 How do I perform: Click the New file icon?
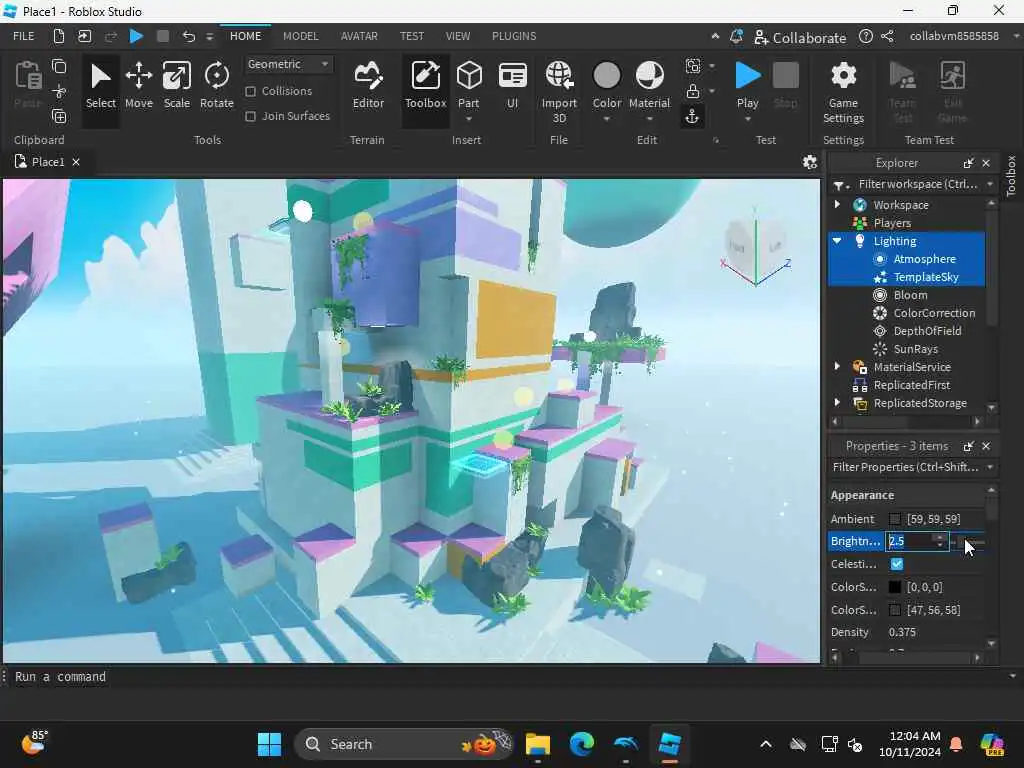(x=59, y=36)
